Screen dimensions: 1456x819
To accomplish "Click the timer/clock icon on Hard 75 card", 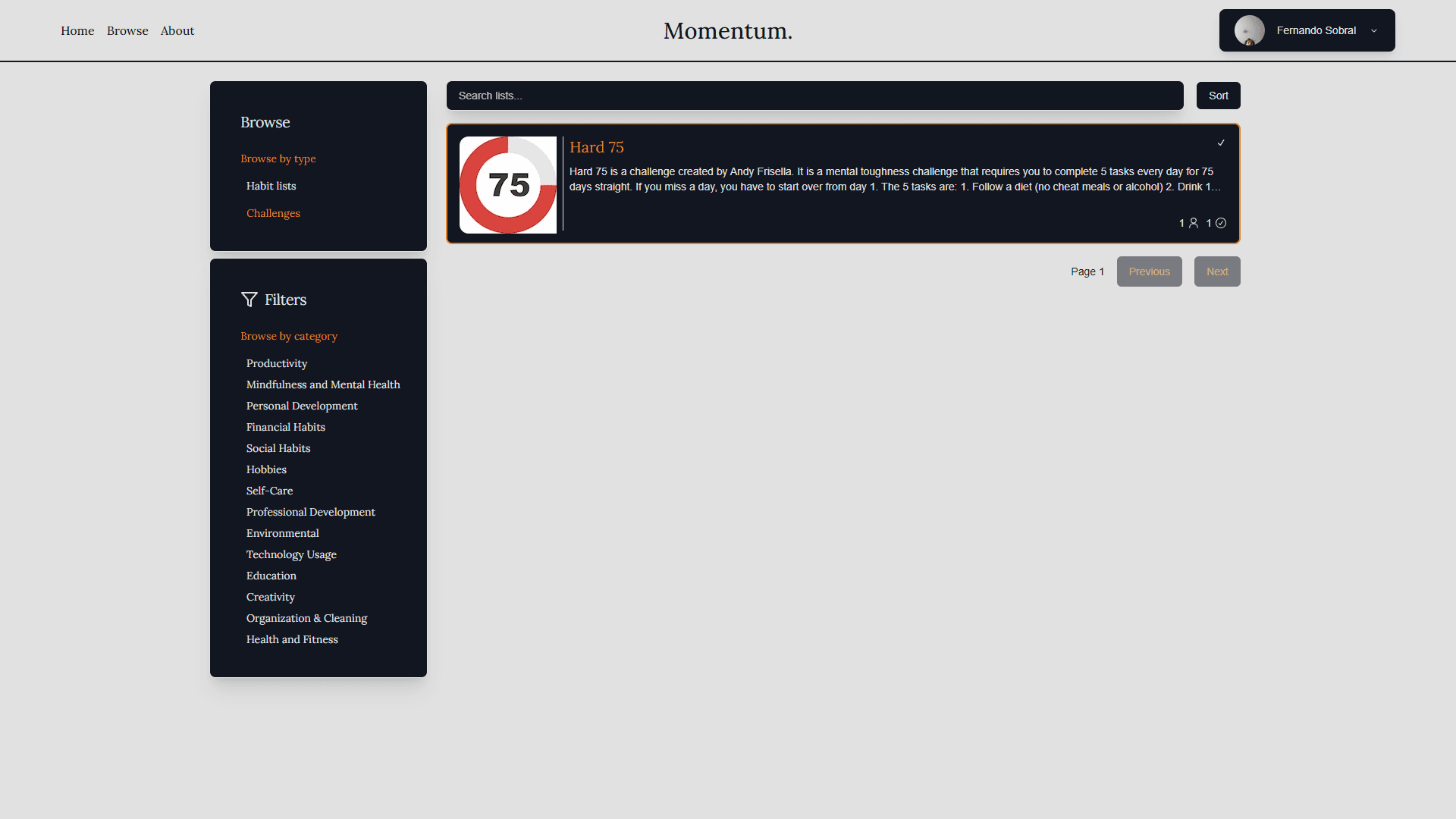I will click(1221, 222).
